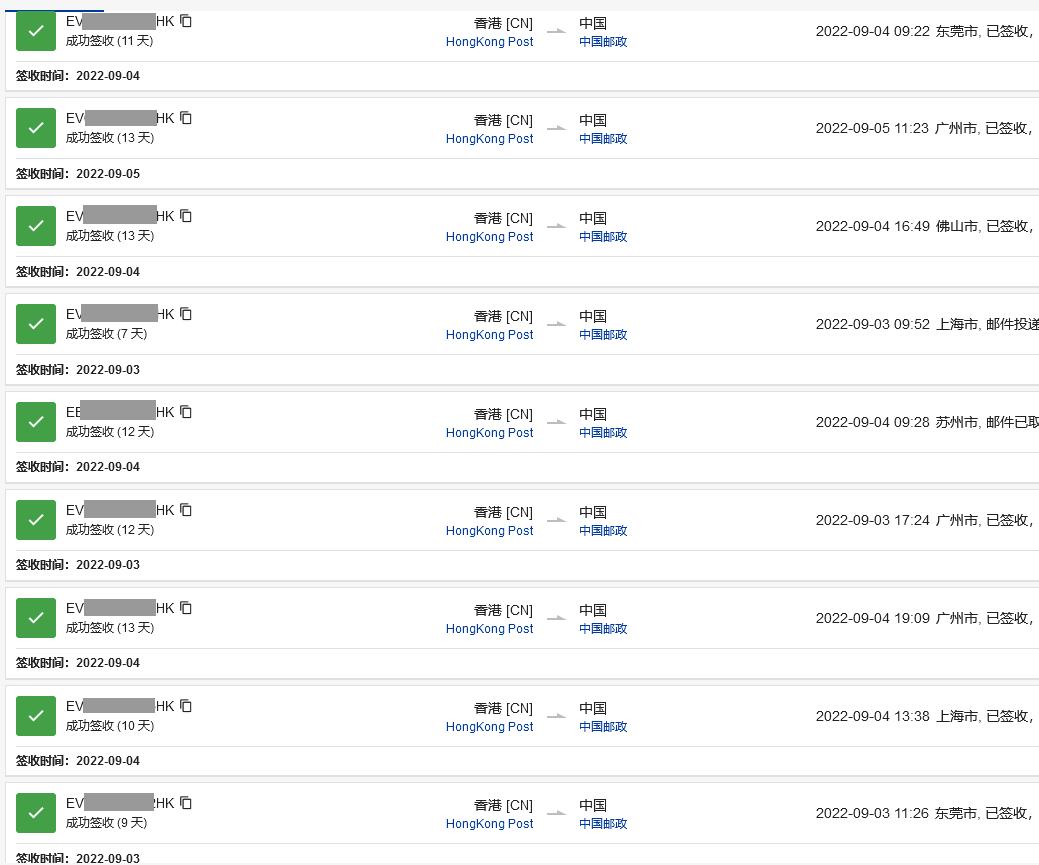Open 中国邮政 link for the 11-day parcel
This screenshot has width=1039, height=865.
603,42
